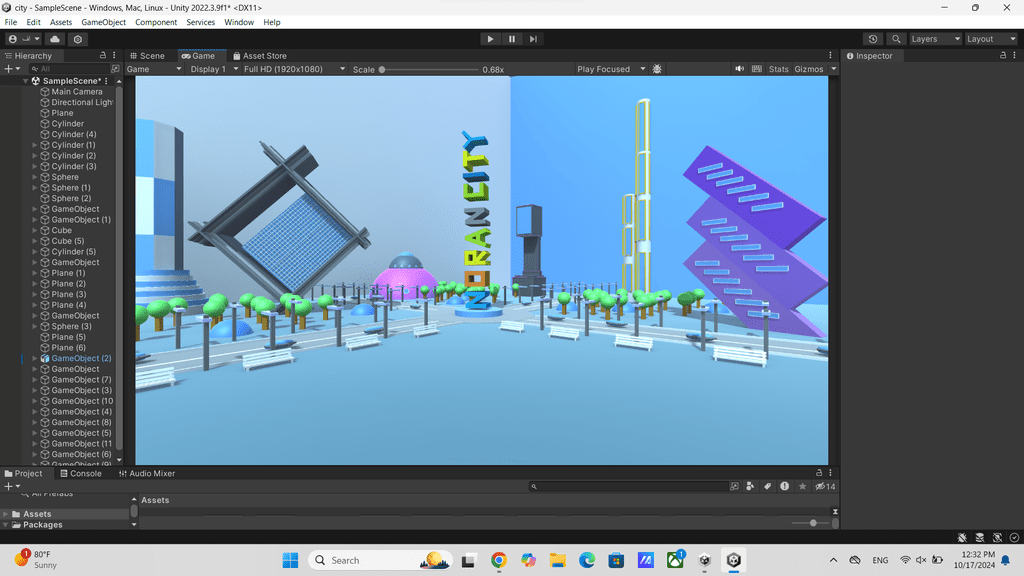Select the Audio Mixer tab
This screenshot has width=1024, height=576.
pos(147,473)
